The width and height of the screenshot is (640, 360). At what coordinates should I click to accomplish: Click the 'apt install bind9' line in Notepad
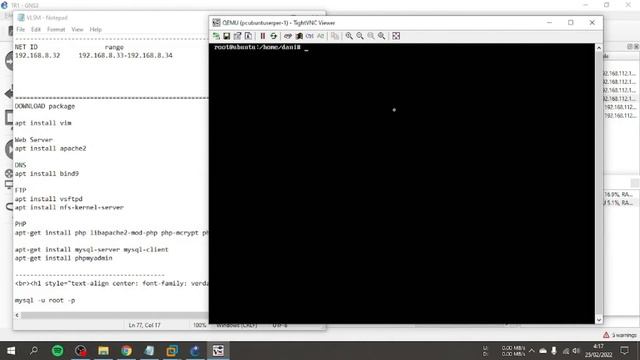pyautogui.click(x=47, y=173)
